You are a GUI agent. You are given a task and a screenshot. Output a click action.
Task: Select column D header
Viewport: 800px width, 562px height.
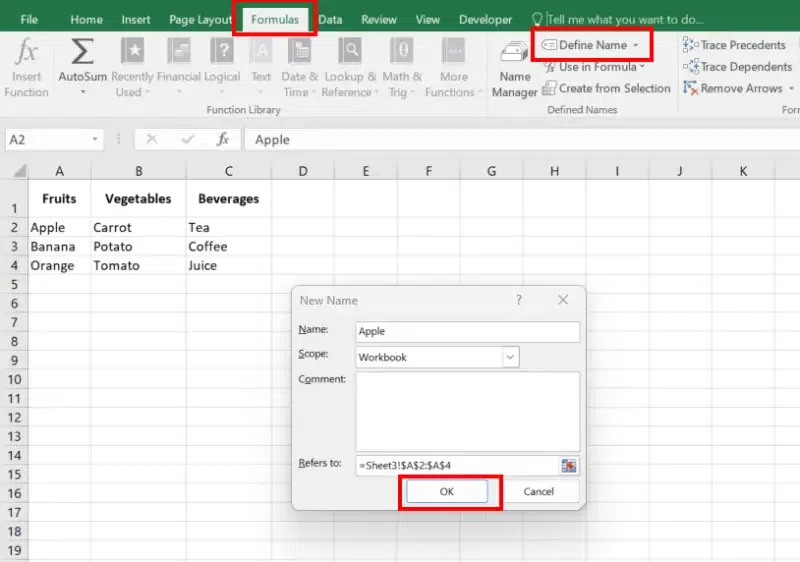click(303, 171)
